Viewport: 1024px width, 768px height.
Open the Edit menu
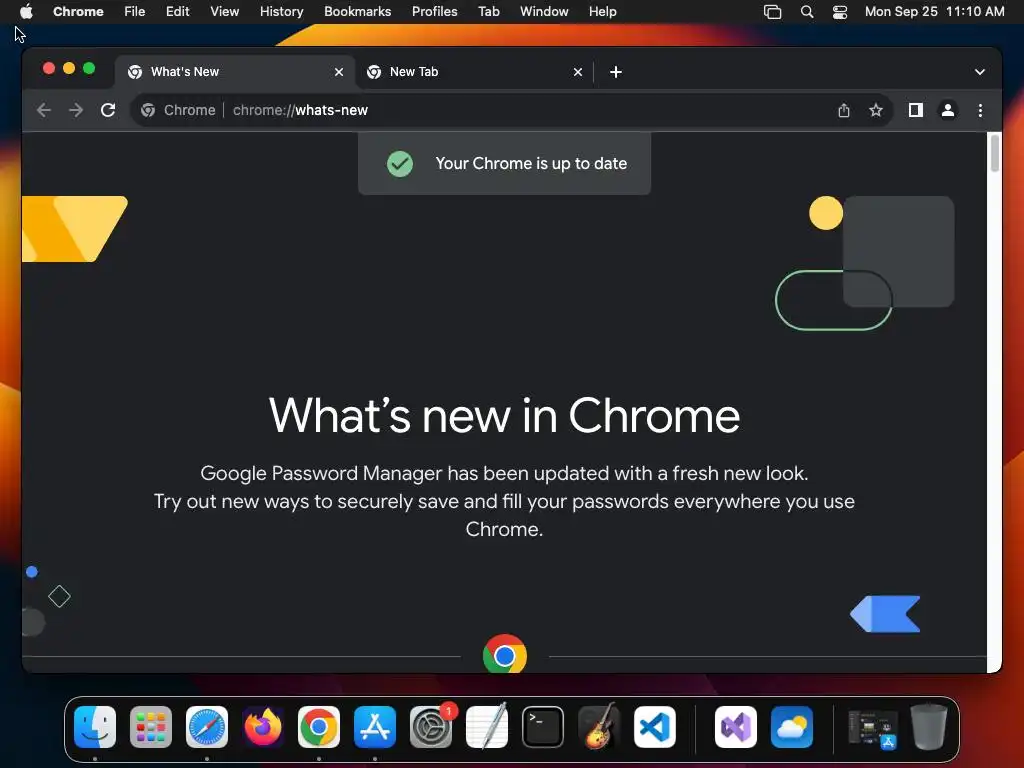pyautogui.click(x=178, y=12)
